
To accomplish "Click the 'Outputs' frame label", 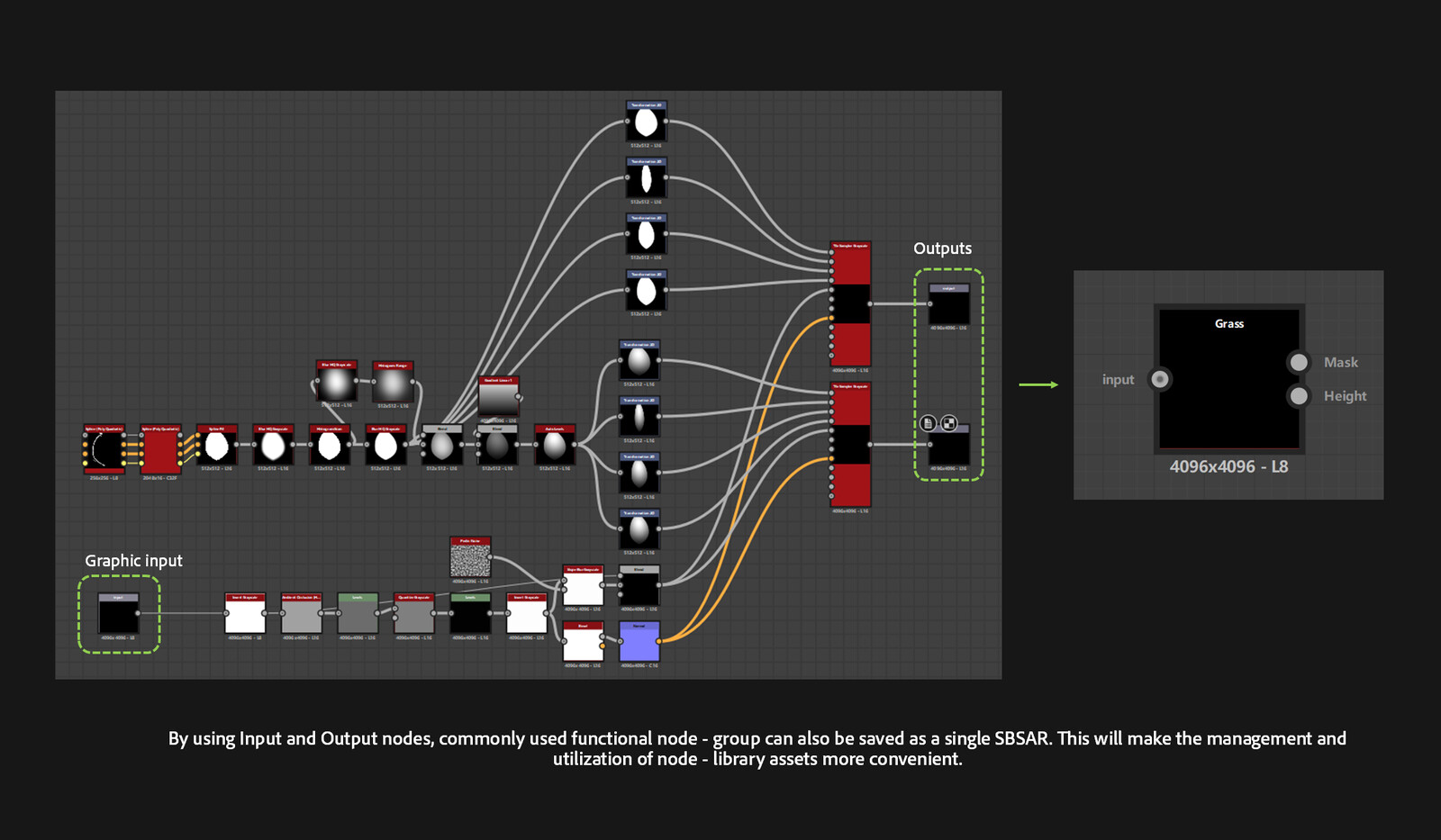I will (x=943, y=248).
